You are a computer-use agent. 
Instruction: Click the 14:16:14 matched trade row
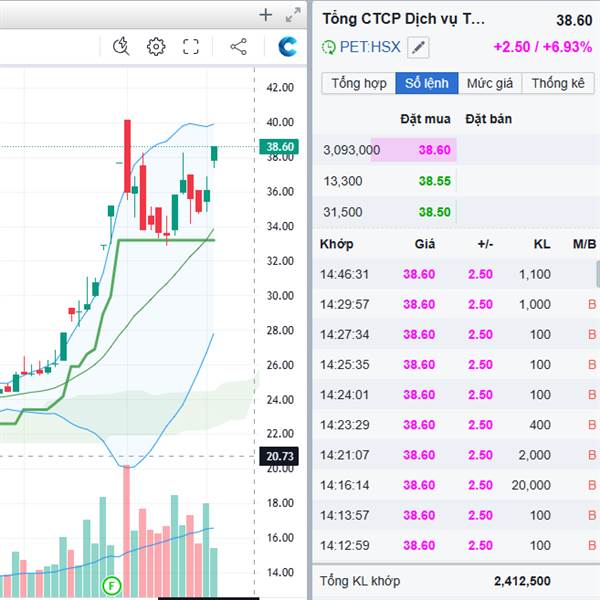click(456, 485)
